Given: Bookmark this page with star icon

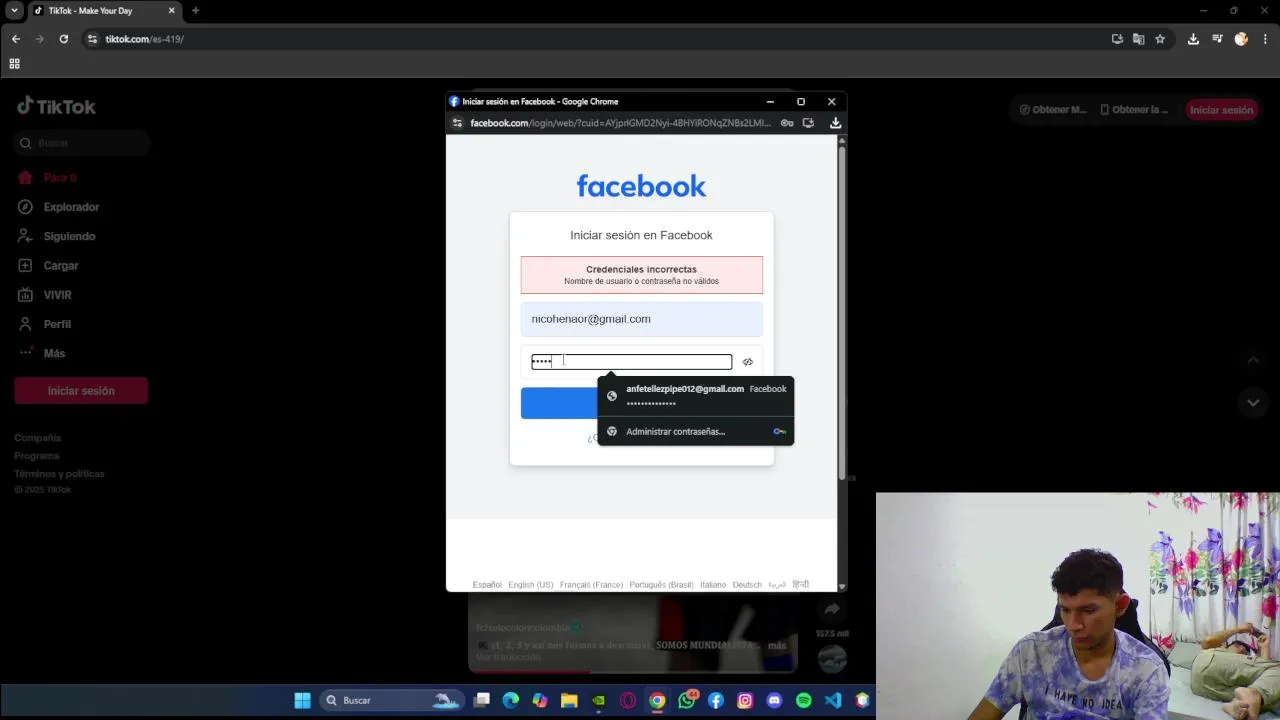Looking at the screenshot, I should pos(1160,39).
